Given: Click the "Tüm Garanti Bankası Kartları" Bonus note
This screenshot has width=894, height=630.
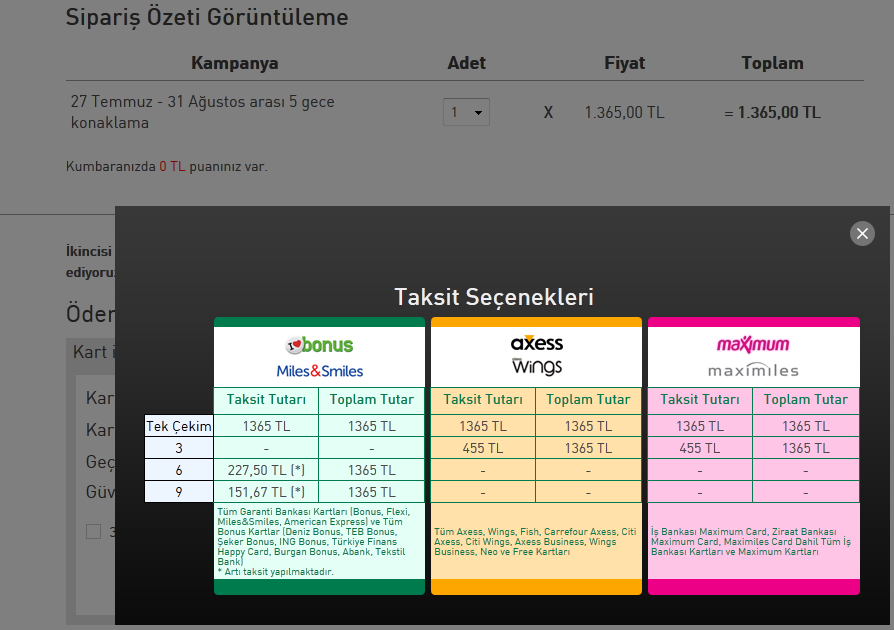Looking at the screenshot, I should (314, 536).
